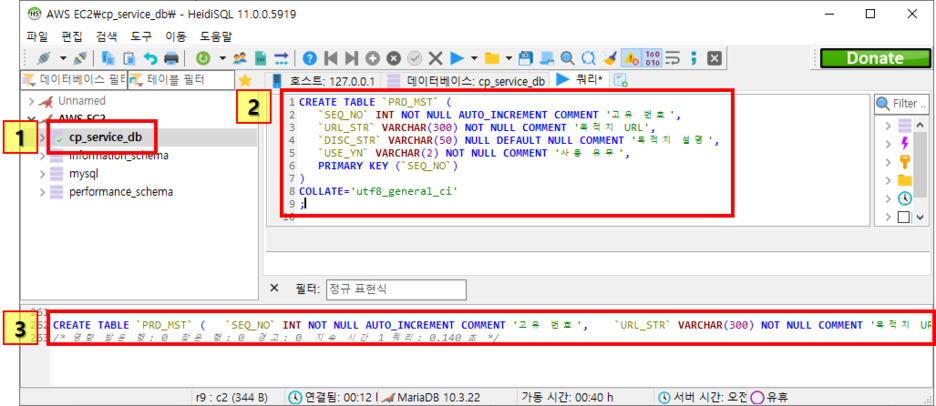Select the Unnamed session tree item
936x406 pixels.
82,101
